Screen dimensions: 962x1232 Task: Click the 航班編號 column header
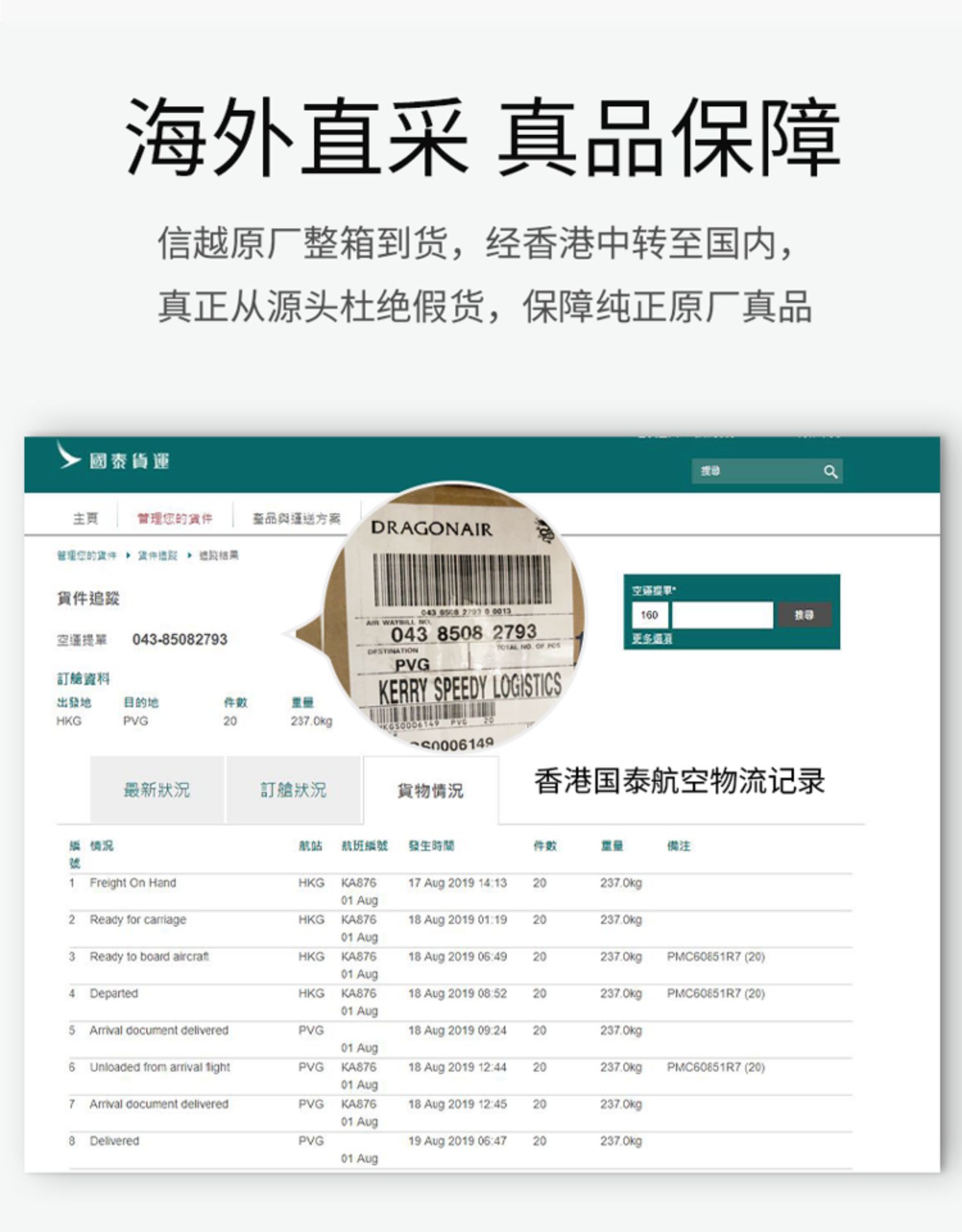364,846
